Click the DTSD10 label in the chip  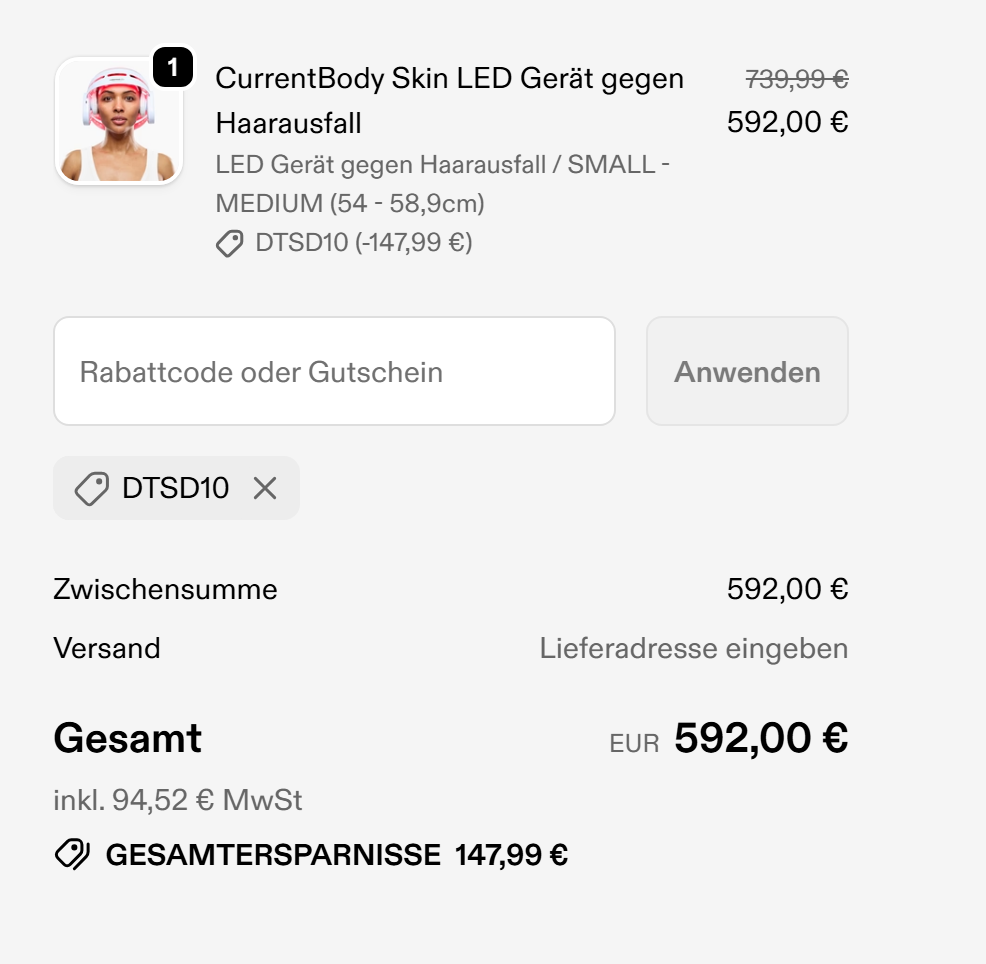(x=175, y=488)
